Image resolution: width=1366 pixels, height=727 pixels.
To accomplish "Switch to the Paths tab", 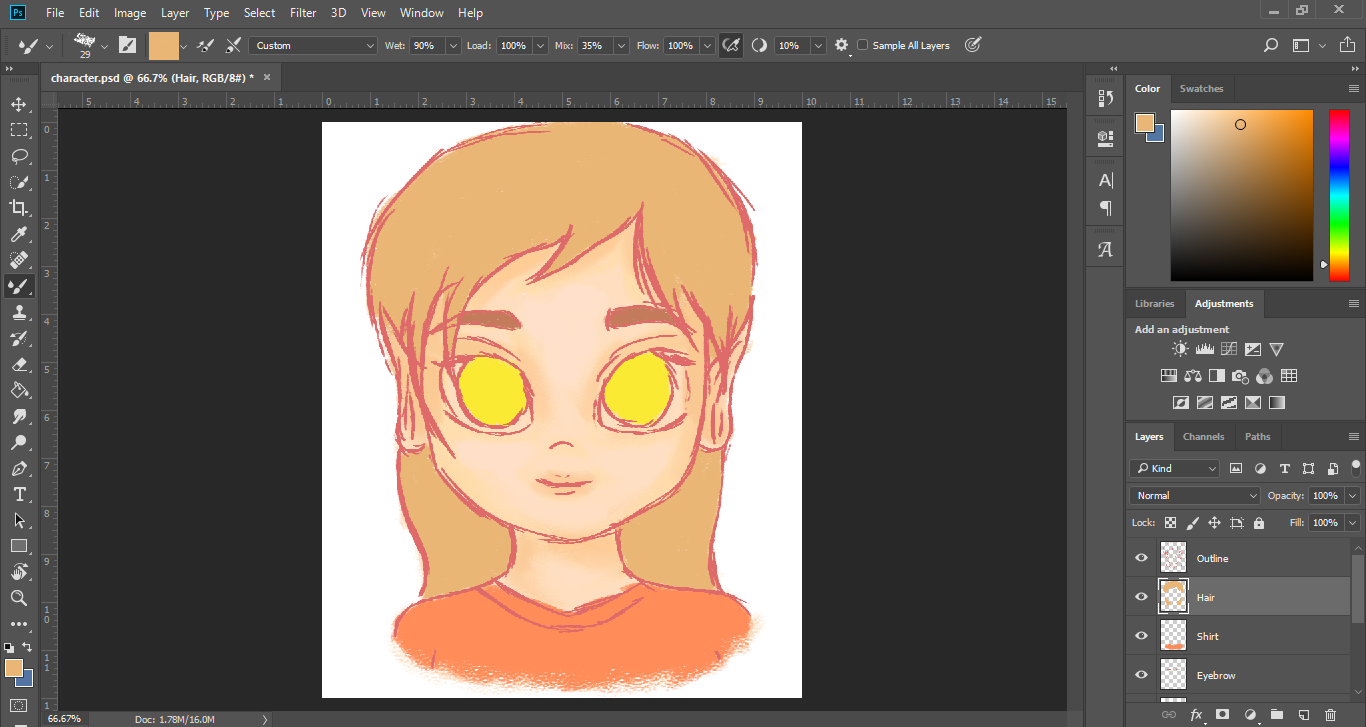I will tap(1258, 436).
